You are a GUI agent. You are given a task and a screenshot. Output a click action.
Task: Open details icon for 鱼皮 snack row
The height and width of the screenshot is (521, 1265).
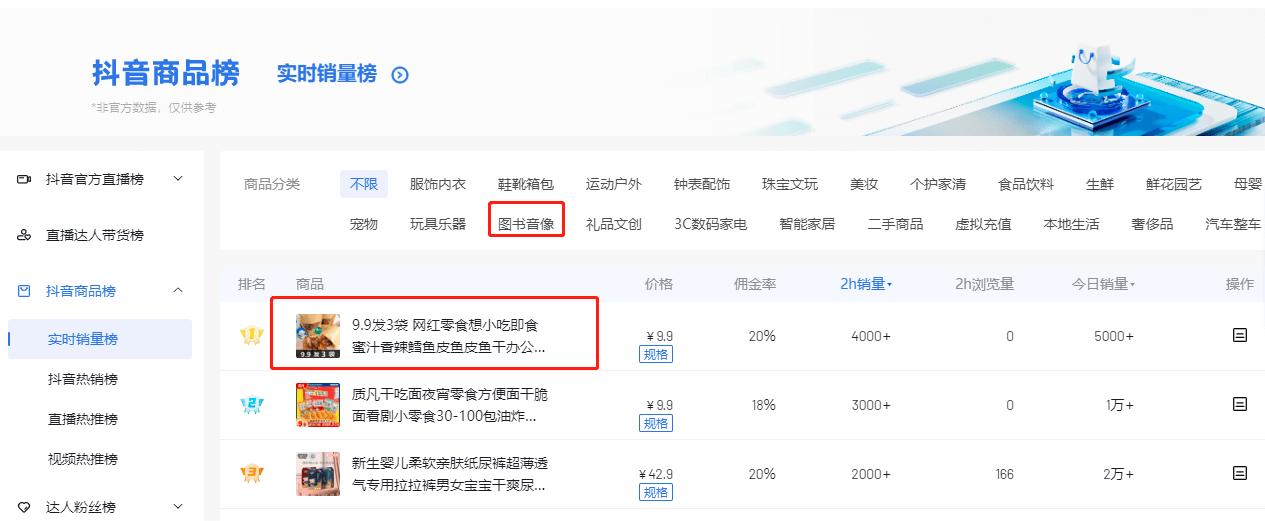1240,336
